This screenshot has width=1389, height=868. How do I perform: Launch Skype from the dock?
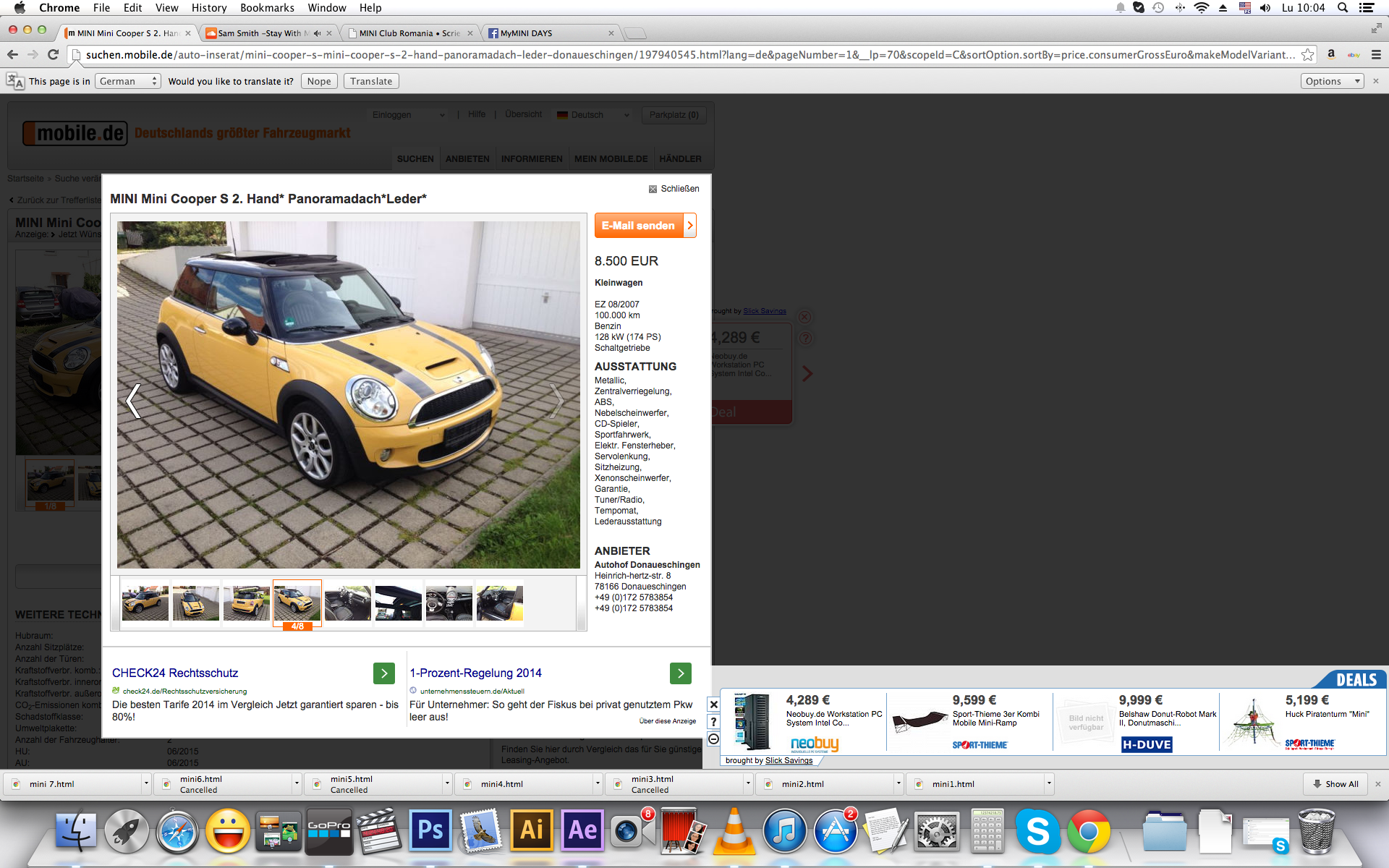tap(1037, 831)
